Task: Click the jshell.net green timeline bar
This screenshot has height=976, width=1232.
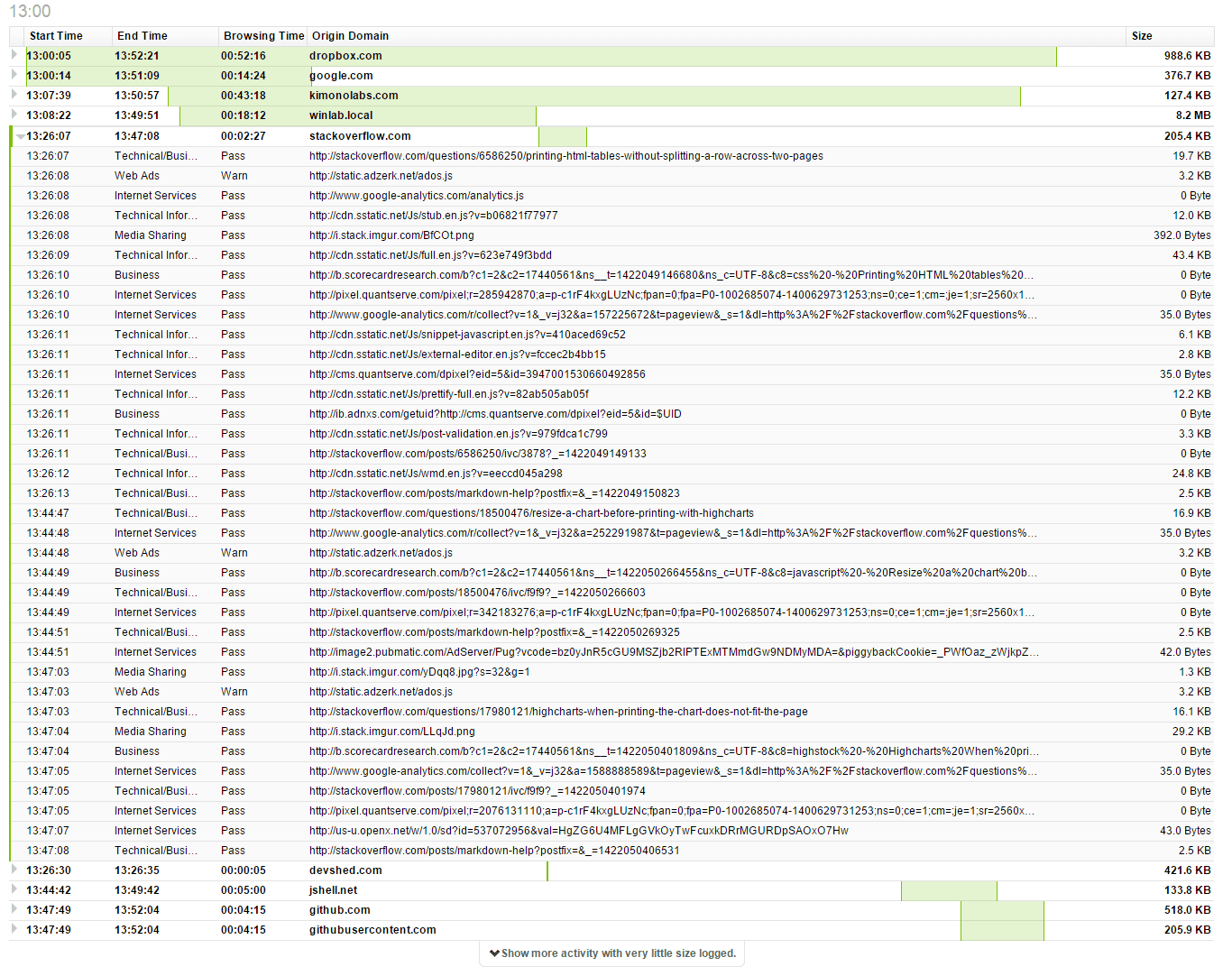Action: click(949, 890)
